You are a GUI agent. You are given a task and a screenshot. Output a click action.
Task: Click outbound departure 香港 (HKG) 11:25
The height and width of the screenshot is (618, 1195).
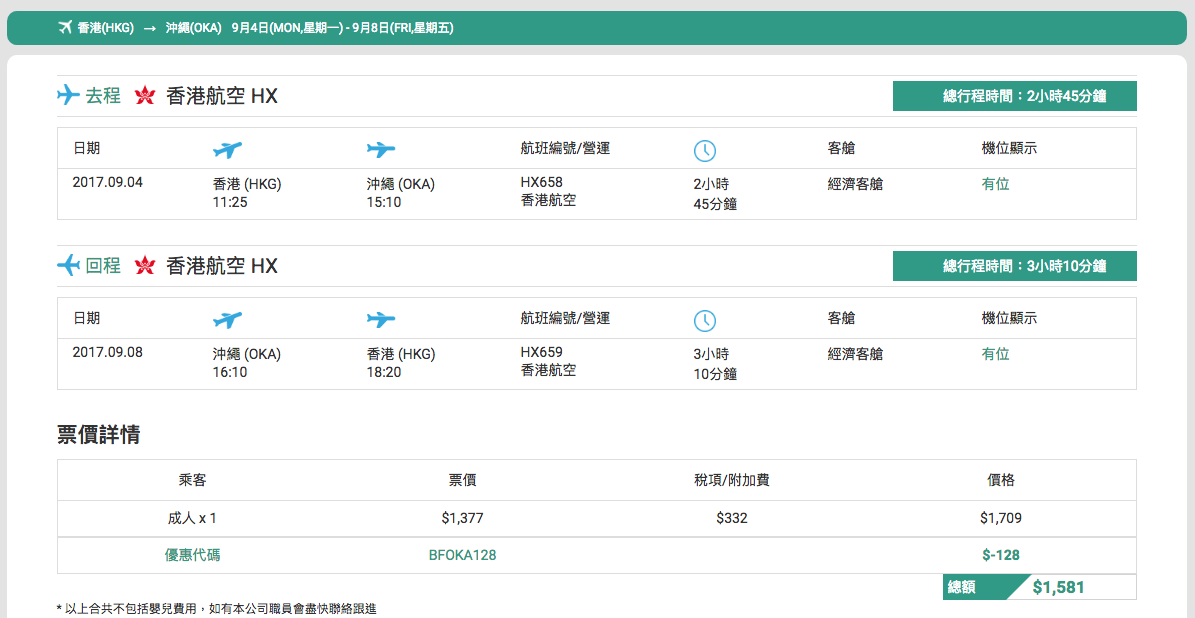pyautogui.click(x=247, y=193)
